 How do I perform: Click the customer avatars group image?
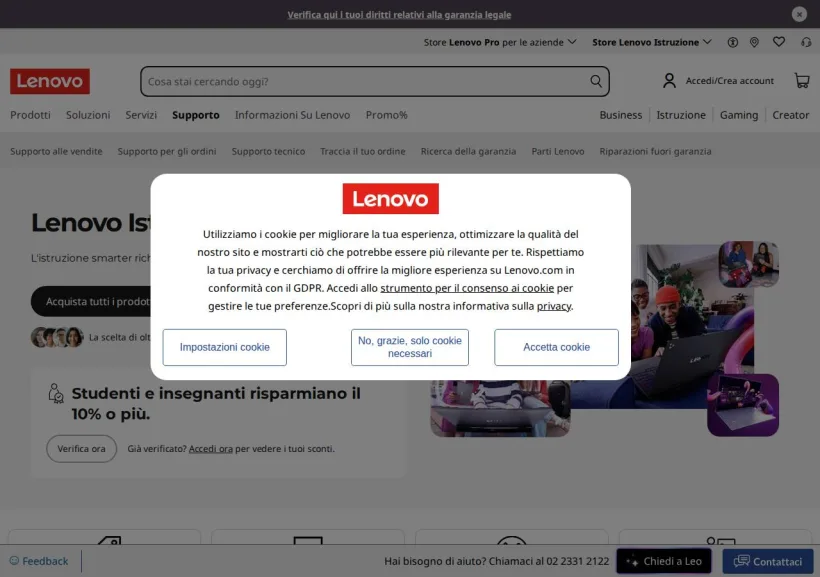(57, 337)
